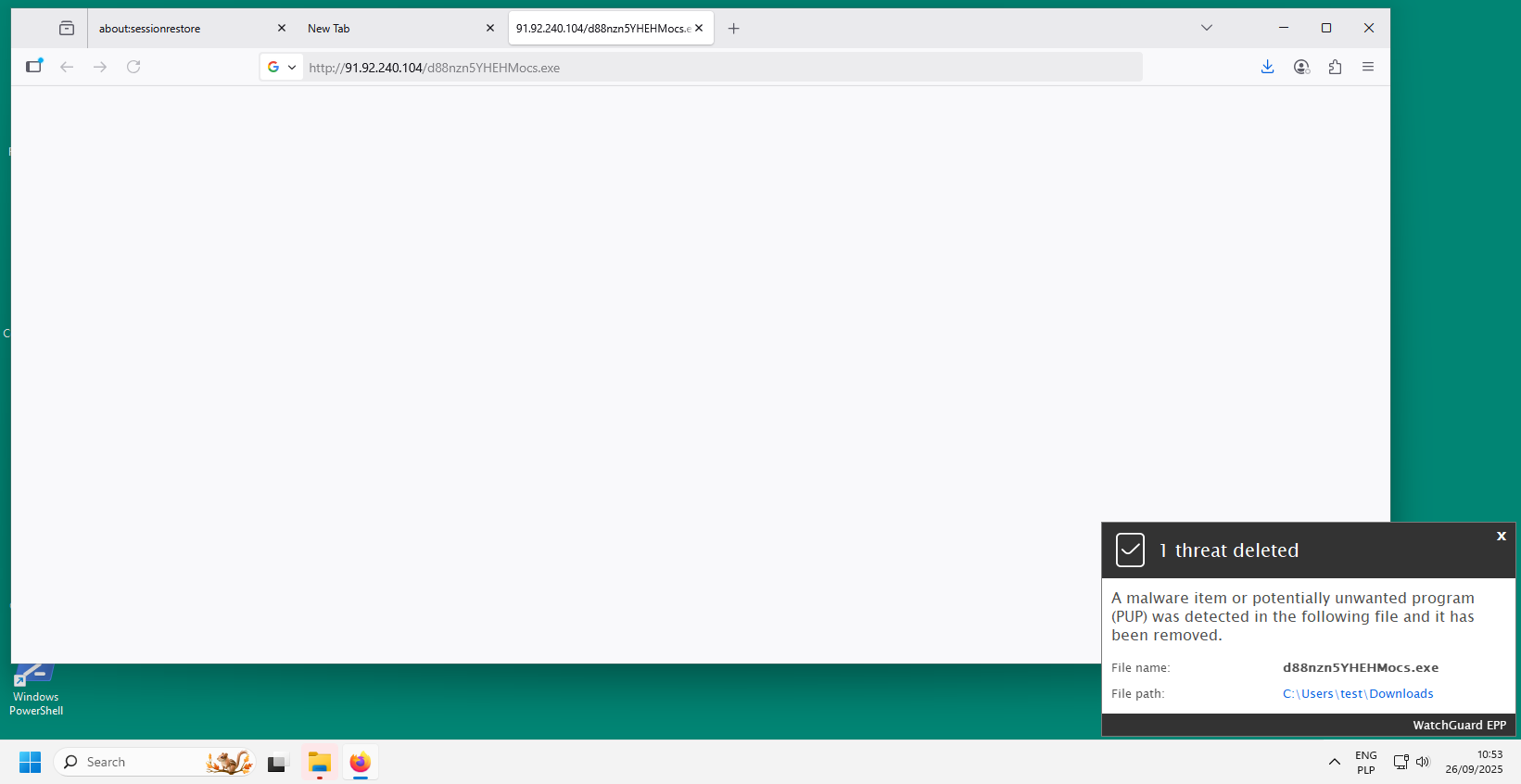
Task: Open File Explorer from the taskbar
Action: [320, 763]
